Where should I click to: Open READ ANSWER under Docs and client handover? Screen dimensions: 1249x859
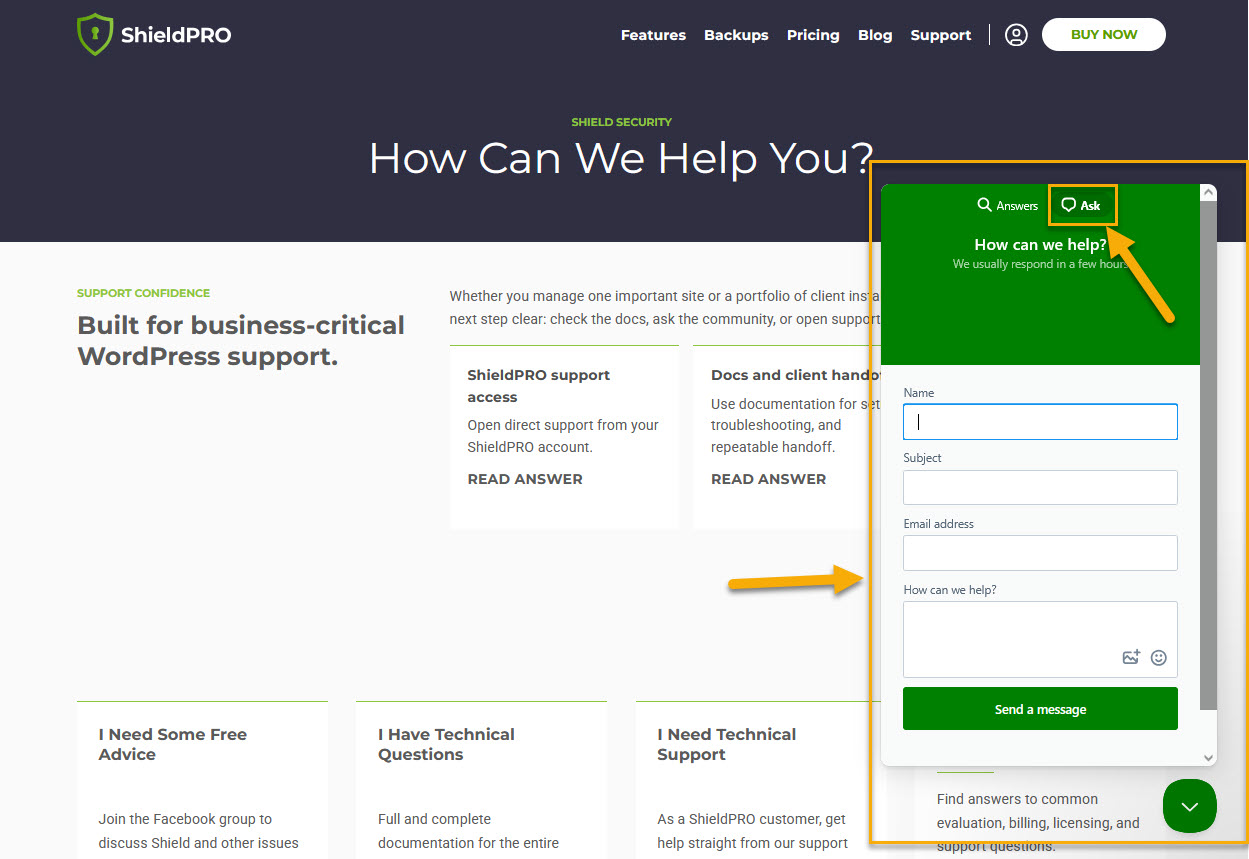tap(768, 479)
